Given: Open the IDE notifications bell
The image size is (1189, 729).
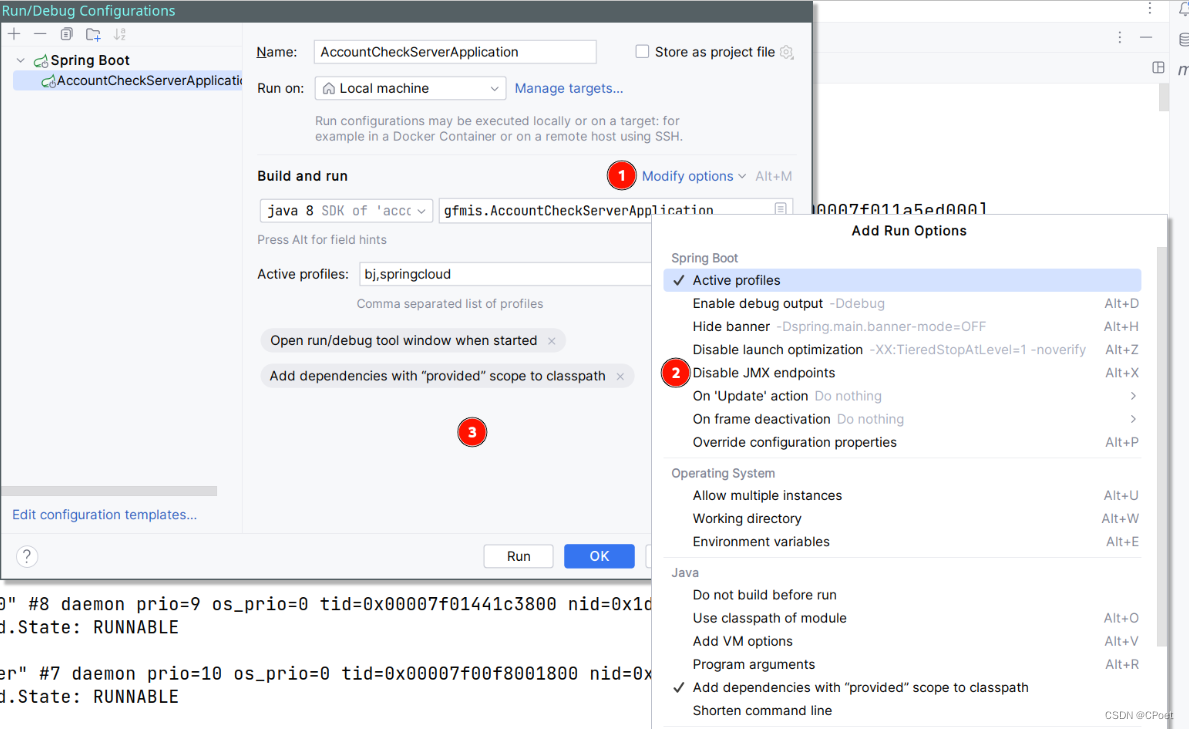Looking at the screenshot, I should [x=1183, y=9].
